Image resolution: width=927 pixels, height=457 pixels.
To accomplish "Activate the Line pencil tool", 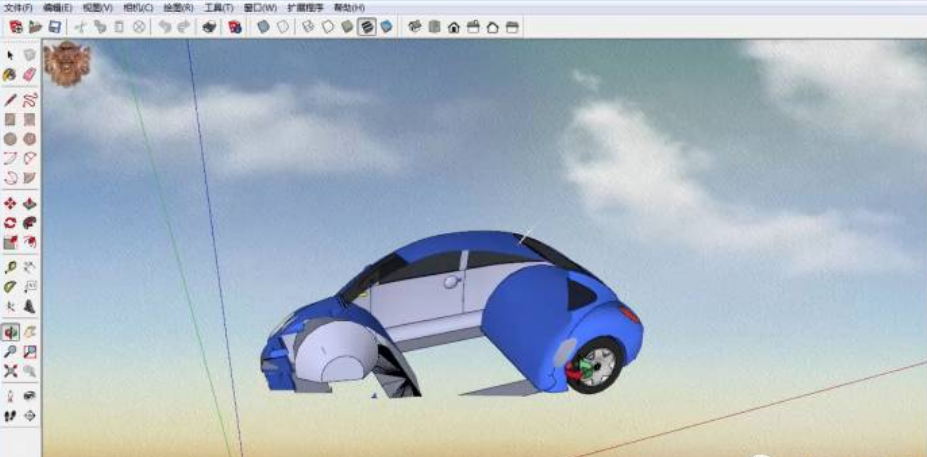I will pos(10,100).
